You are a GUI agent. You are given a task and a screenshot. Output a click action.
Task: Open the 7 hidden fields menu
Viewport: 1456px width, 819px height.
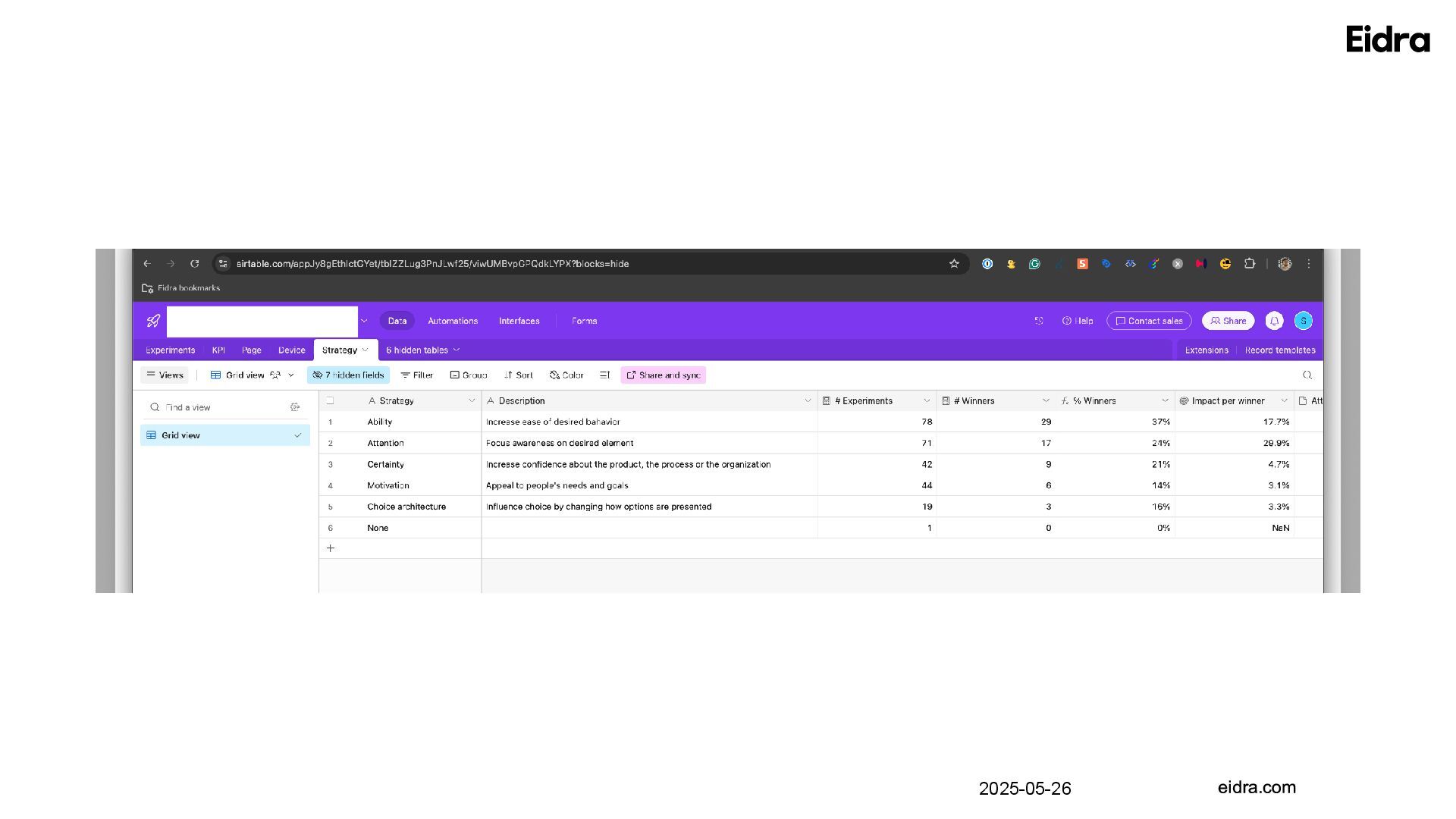click(348, 375)
